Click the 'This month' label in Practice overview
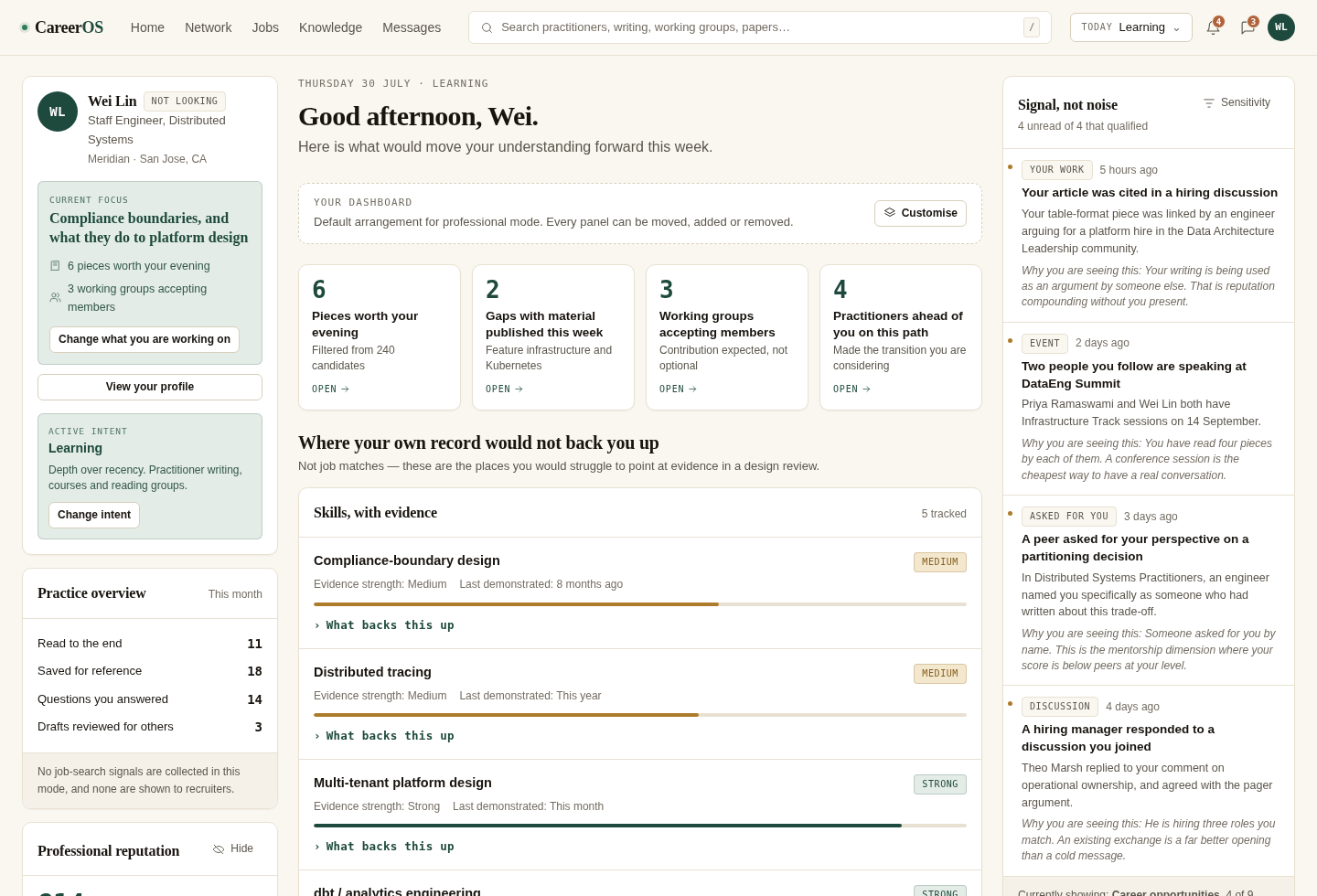 point(235,594)
